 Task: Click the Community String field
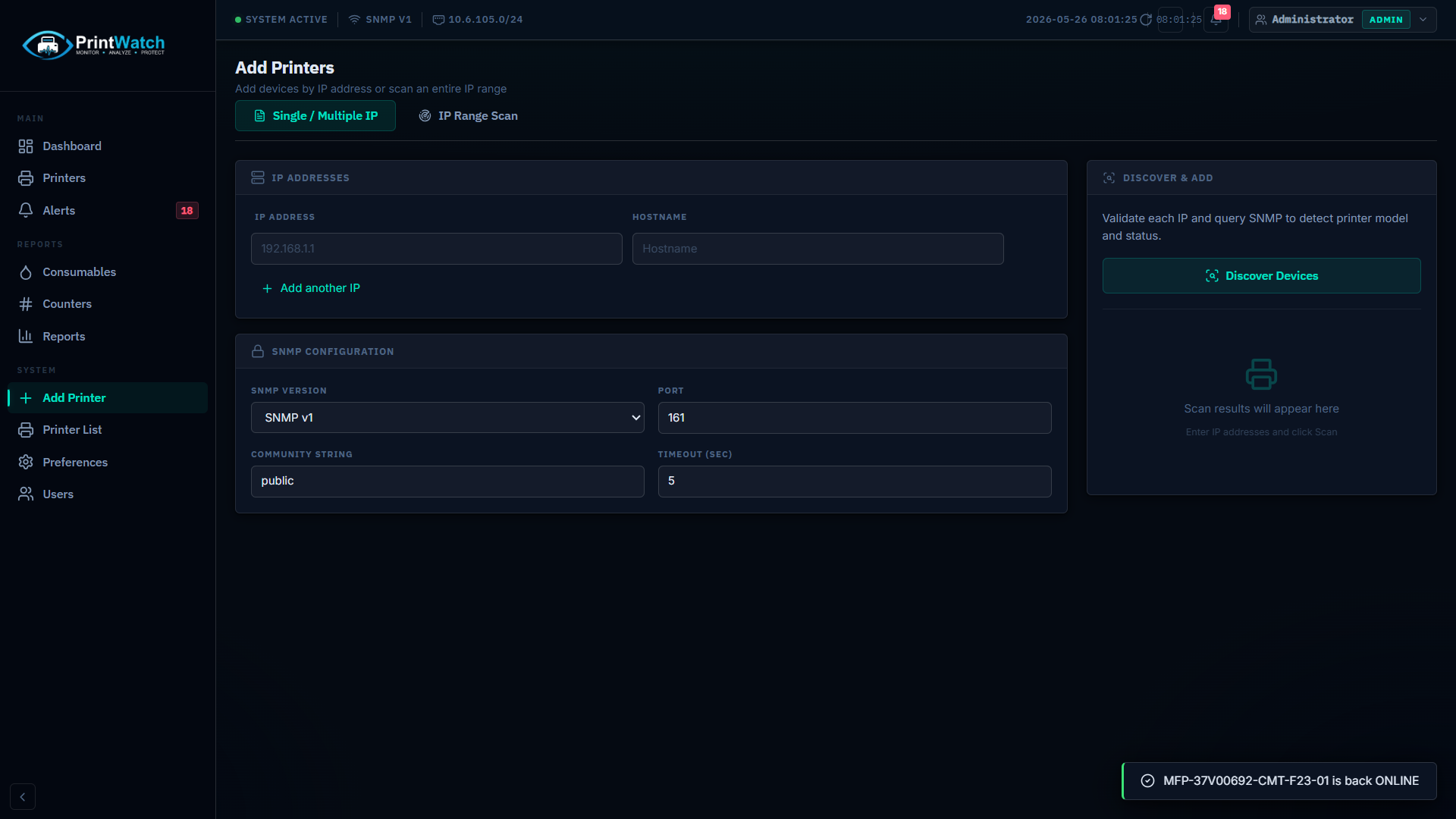[447, 482]
